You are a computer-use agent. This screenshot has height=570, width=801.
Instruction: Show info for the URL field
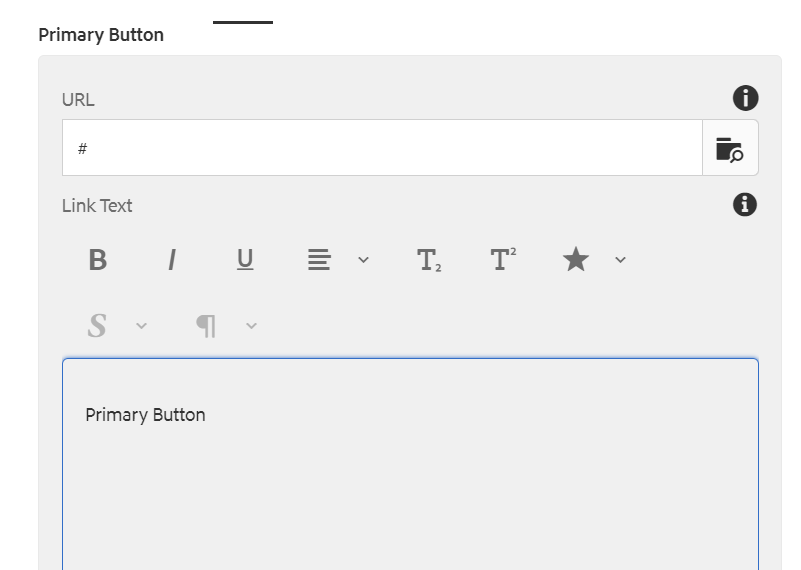745,98
